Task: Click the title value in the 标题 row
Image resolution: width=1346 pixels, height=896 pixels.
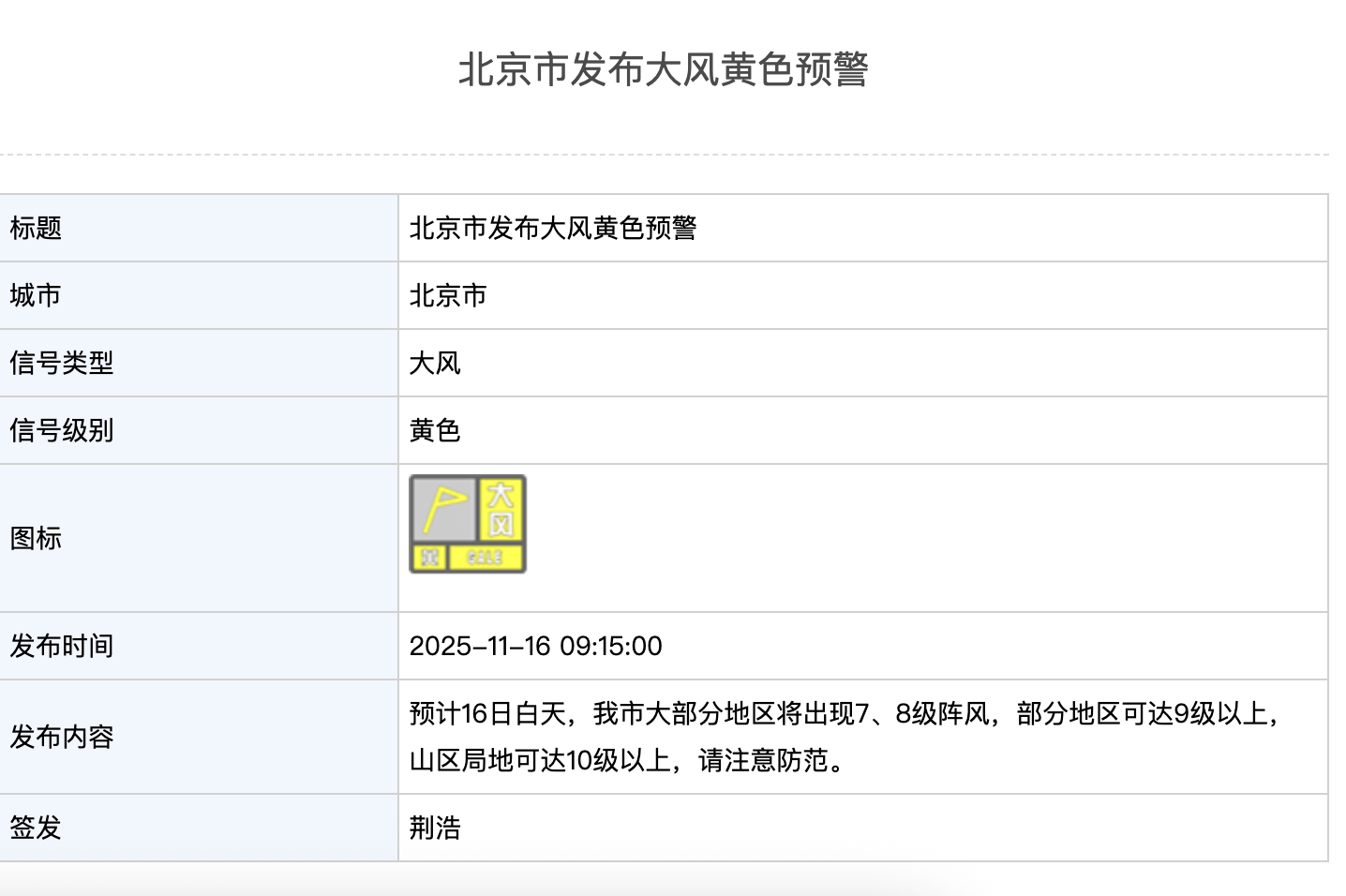Action: [553, 228]
